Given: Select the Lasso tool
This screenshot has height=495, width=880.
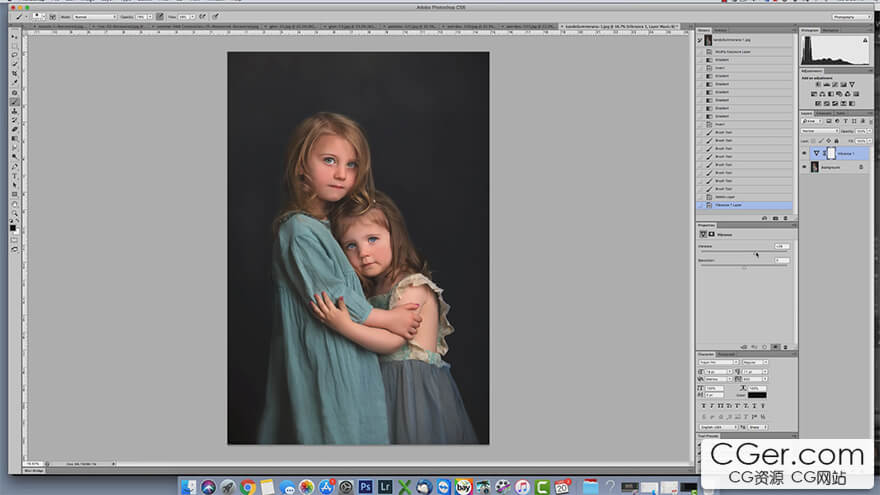Looking at the screenshot, I should (x=15, y=55).
